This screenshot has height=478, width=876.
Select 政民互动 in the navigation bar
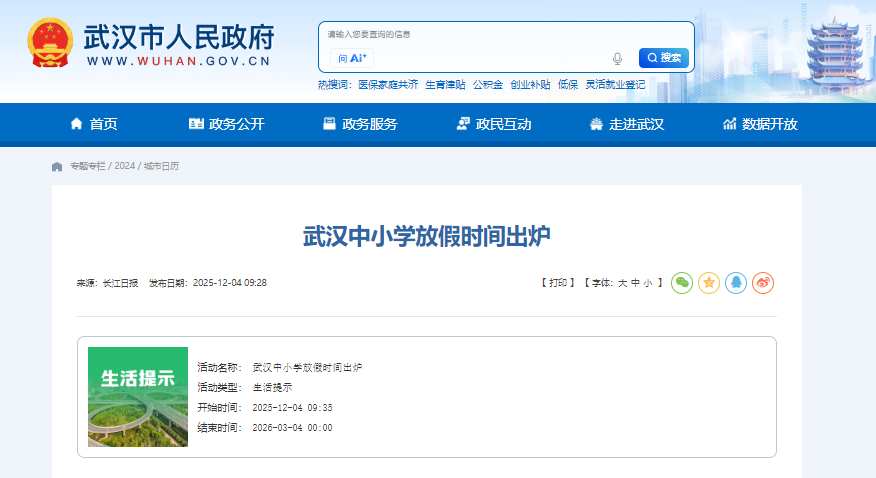493,124
